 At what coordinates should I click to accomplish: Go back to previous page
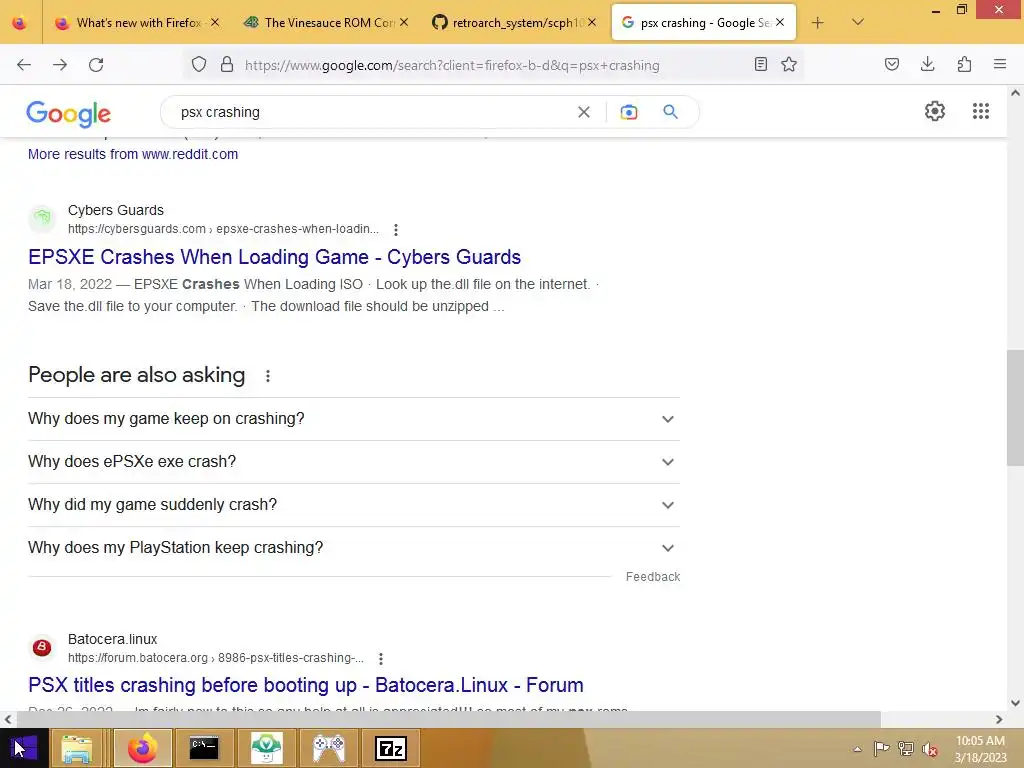click(x=24, y=65)
